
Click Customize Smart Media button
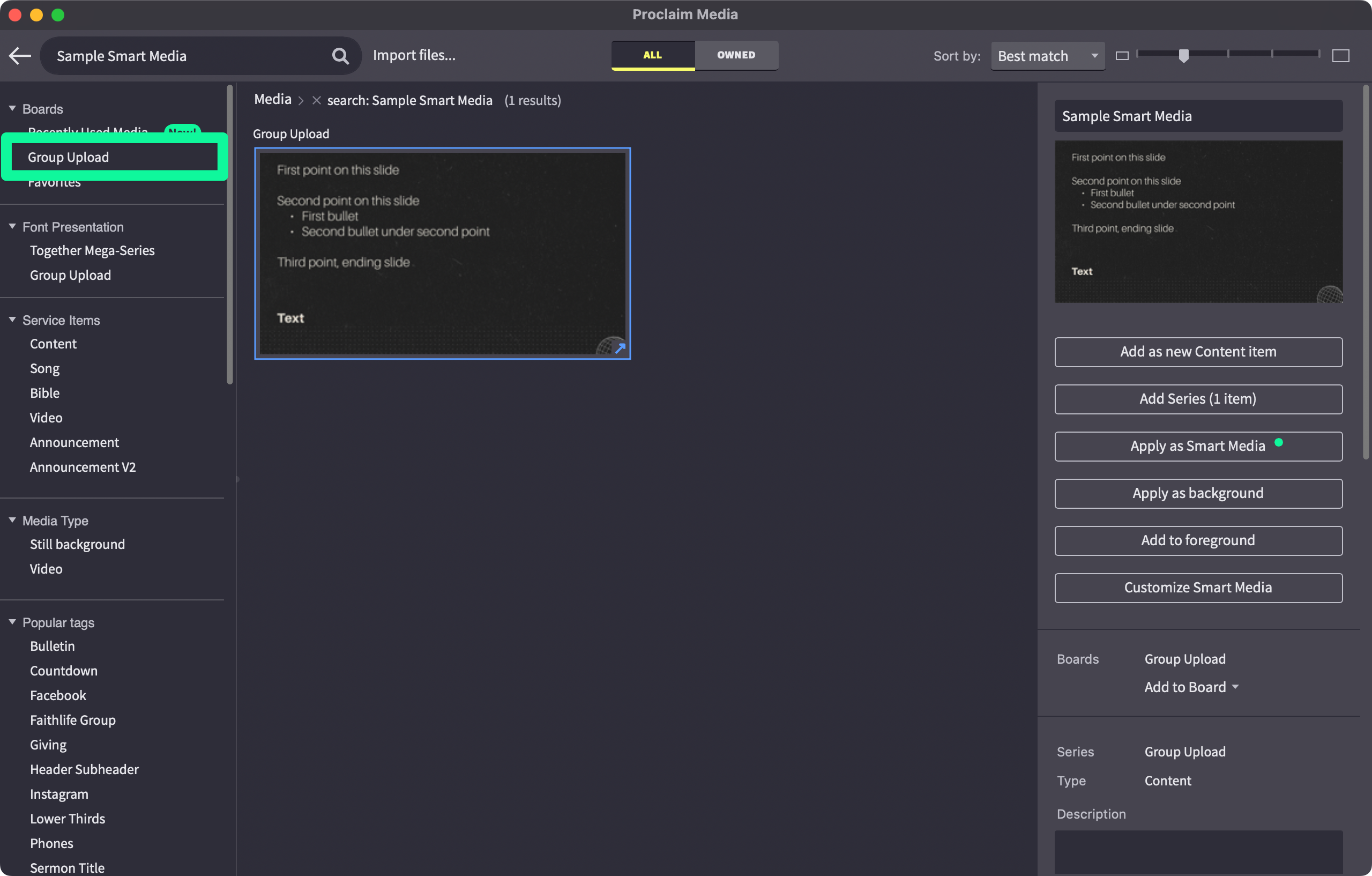pyautogui.click(x=1198, y=587)
